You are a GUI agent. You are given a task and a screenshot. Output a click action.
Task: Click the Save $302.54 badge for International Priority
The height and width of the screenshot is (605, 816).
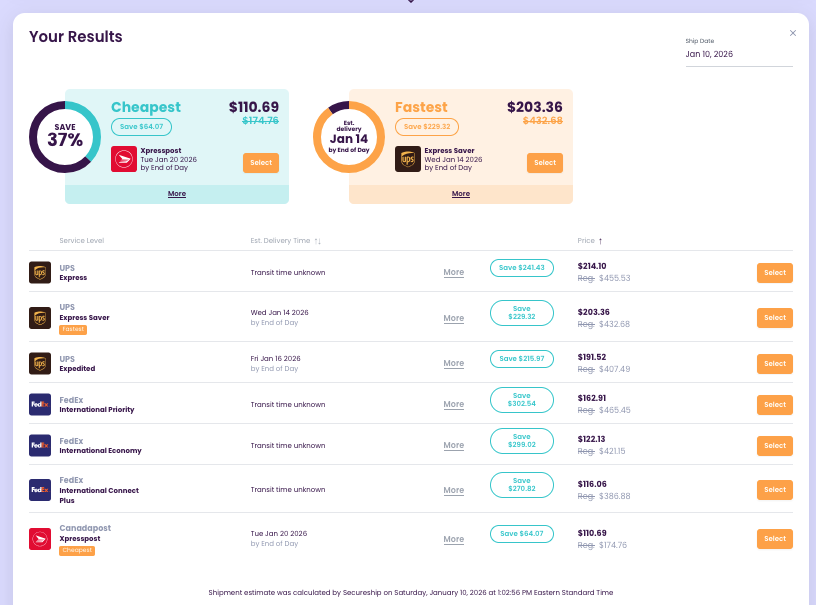tap(521, 404)
